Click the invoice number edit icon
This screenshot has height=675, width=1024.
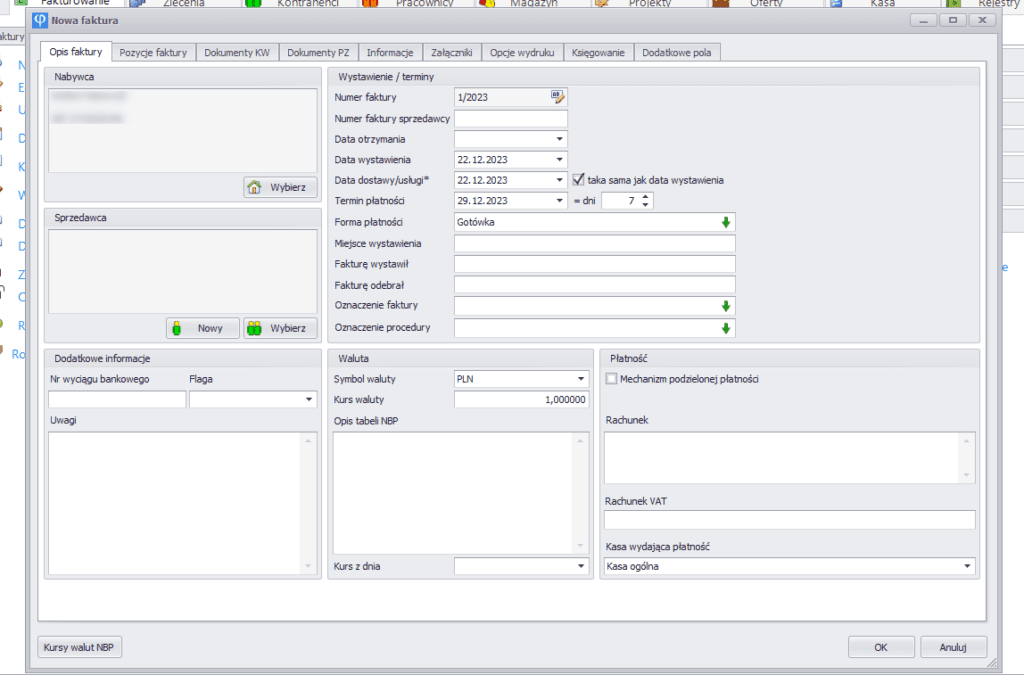click(x=558, y=97)
